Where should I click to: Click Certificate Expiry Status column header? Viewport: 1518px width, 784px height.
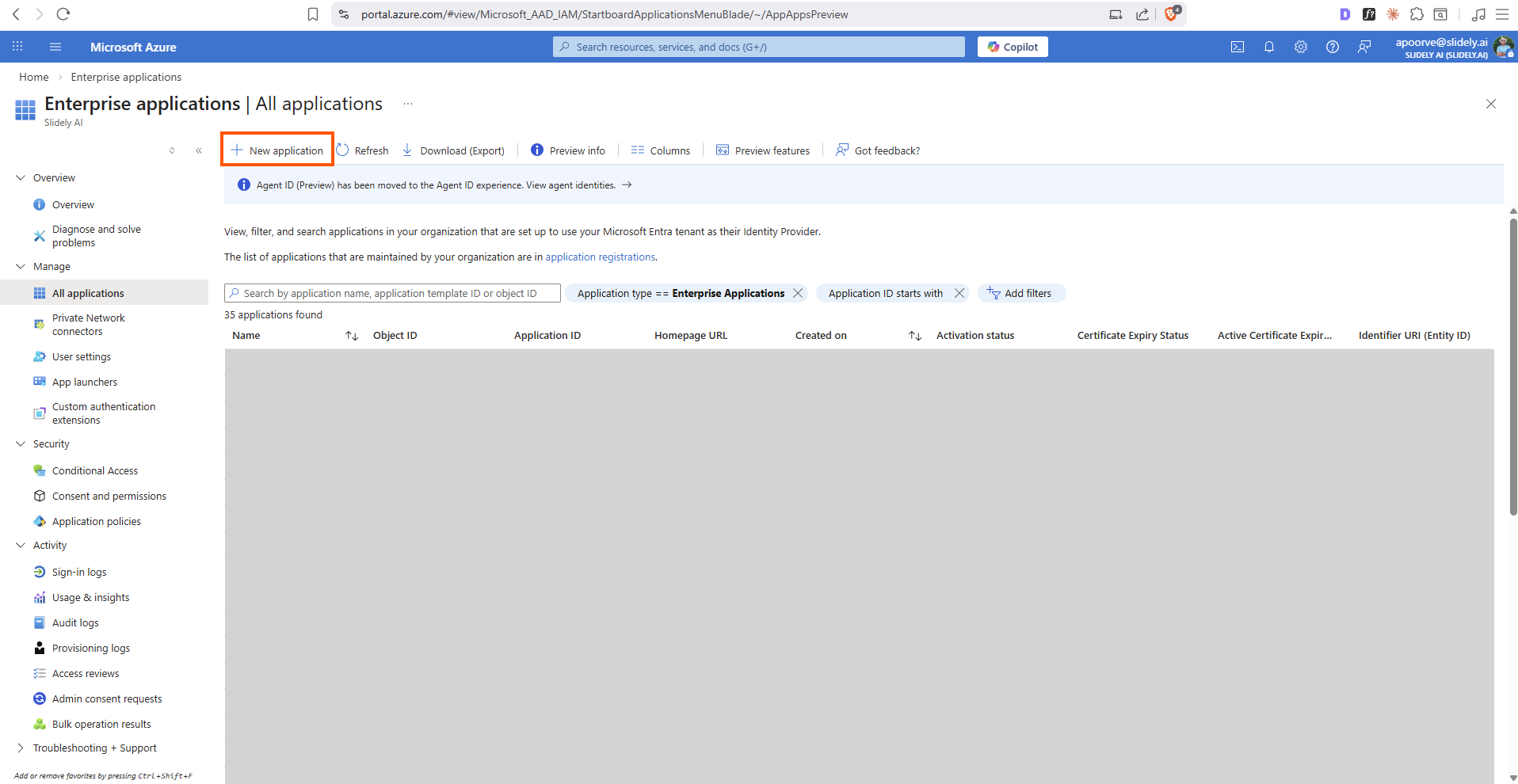[x=1133, y=336]
